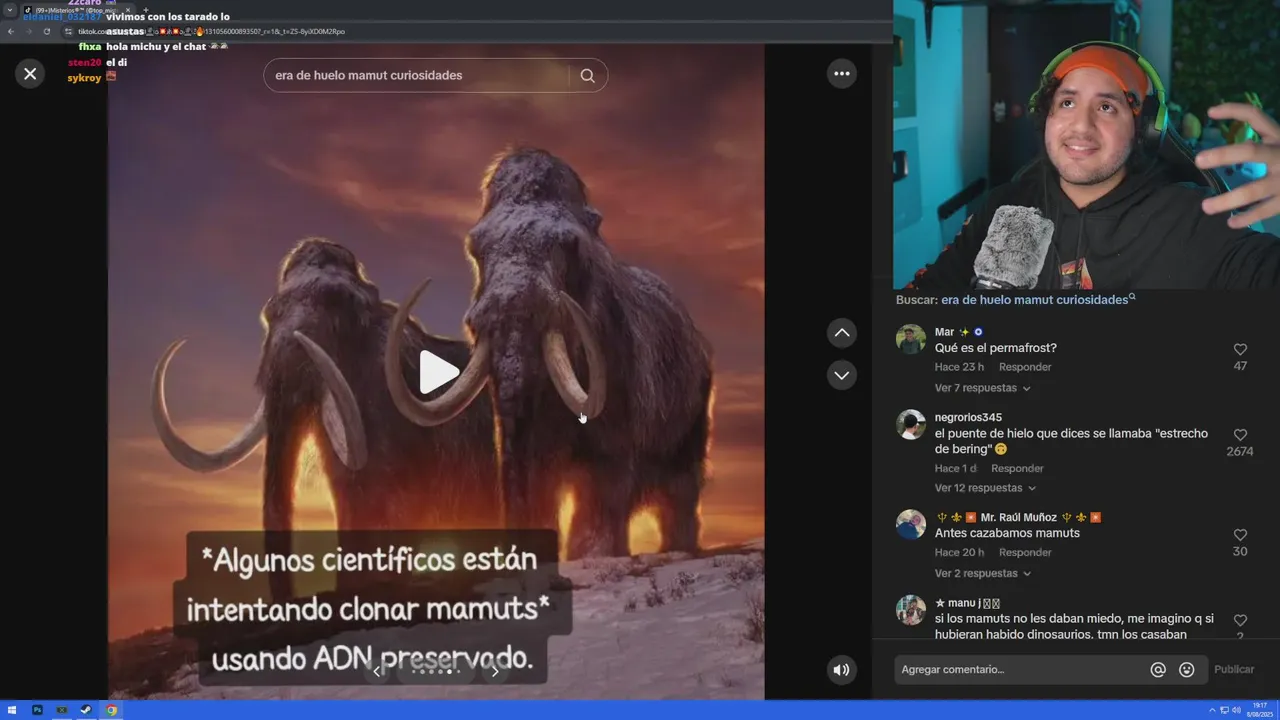Open a new browser tab
The height and width of the screenshot is (720, 1280).
145,10
